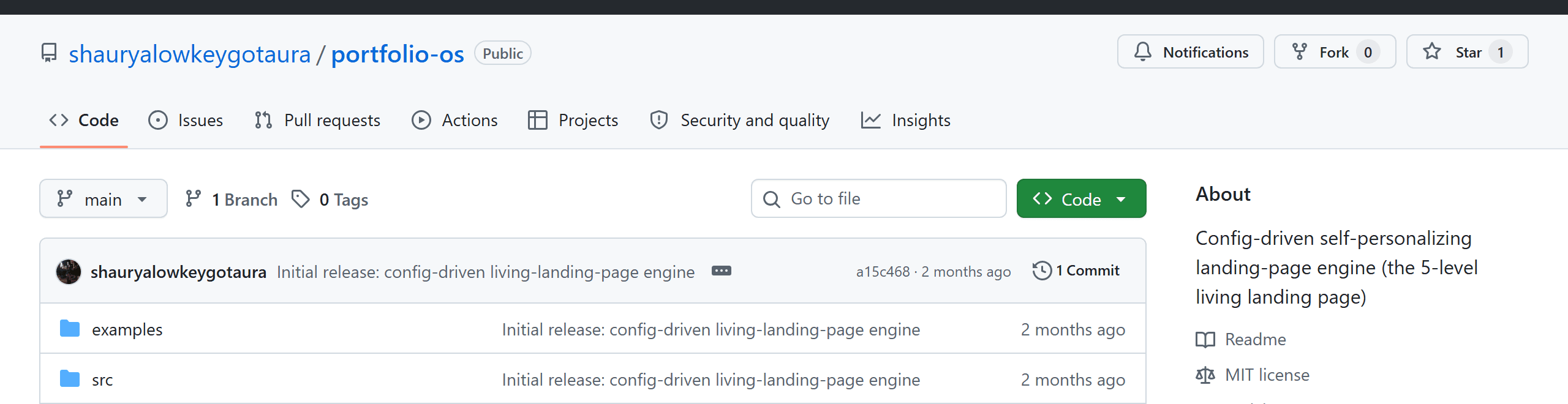The width and height of the screenshot is (1568, 404).
Task: View the 0 Tags link
Action: pos(330,199)
